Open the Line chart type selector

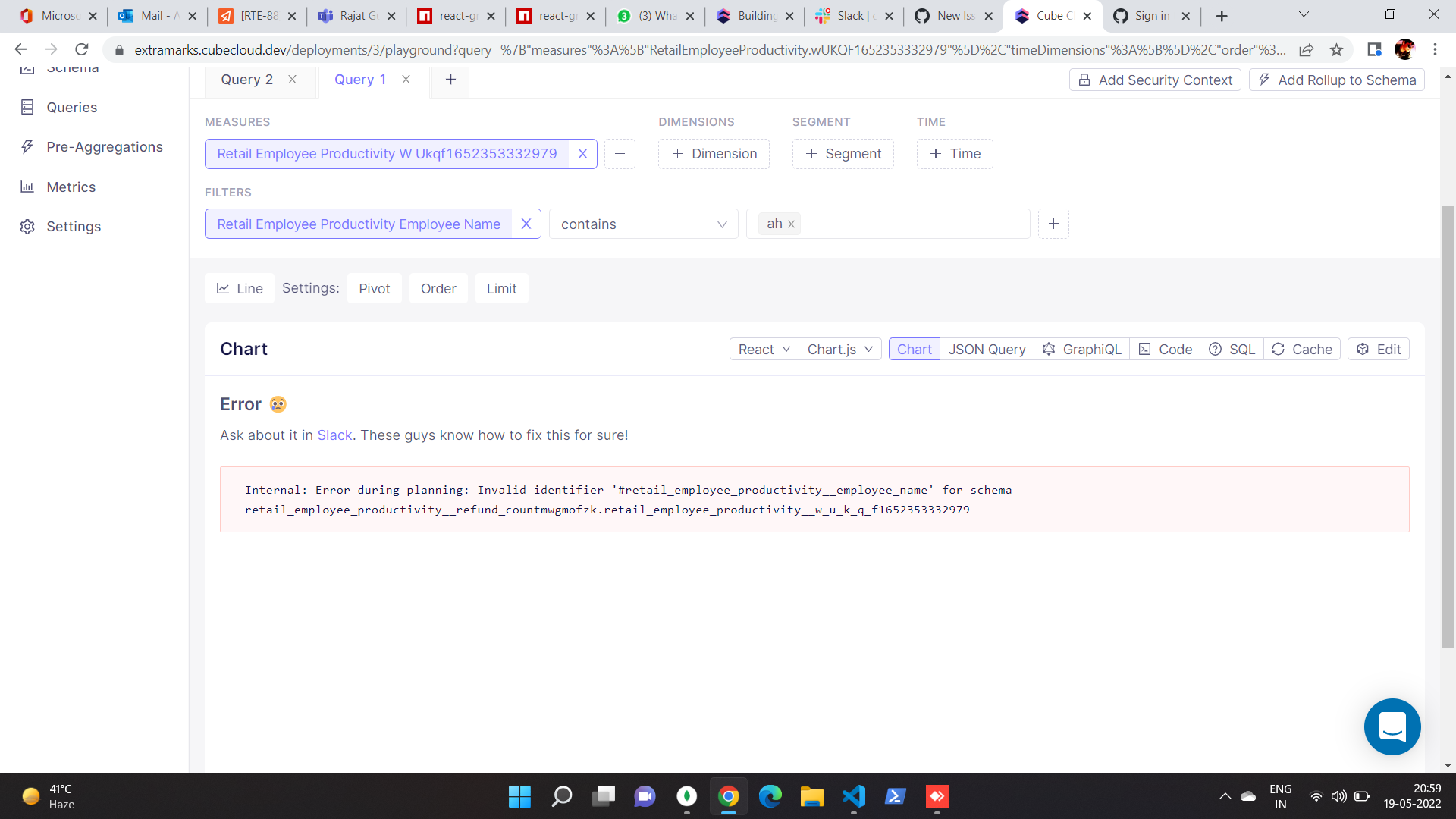tap(240, 288)
